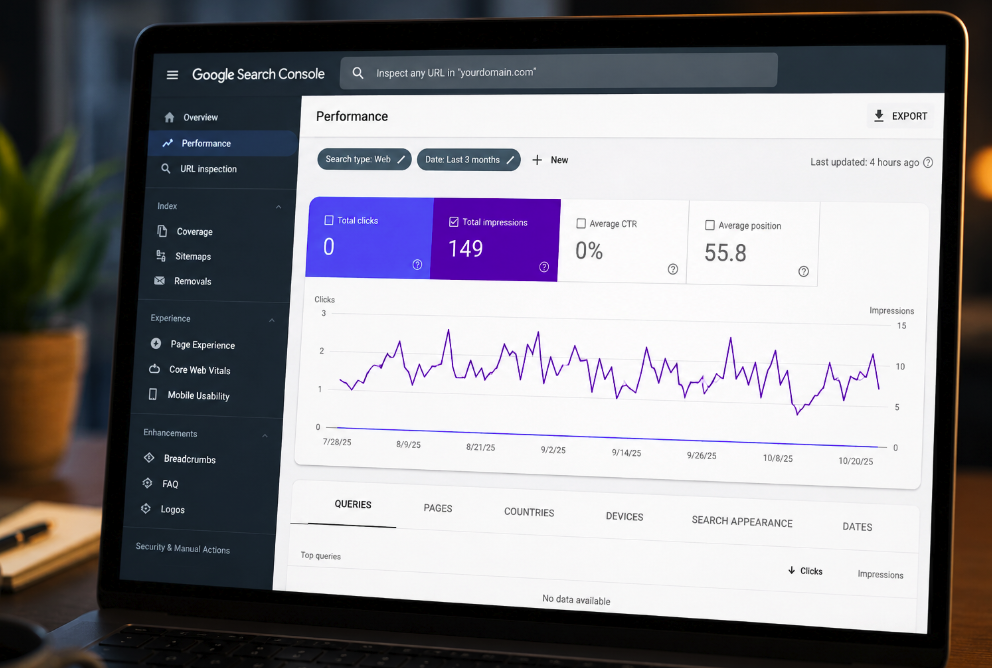Collapse the Experience section chevron
This screenshot has height=668, width=992.
[271, 320]
